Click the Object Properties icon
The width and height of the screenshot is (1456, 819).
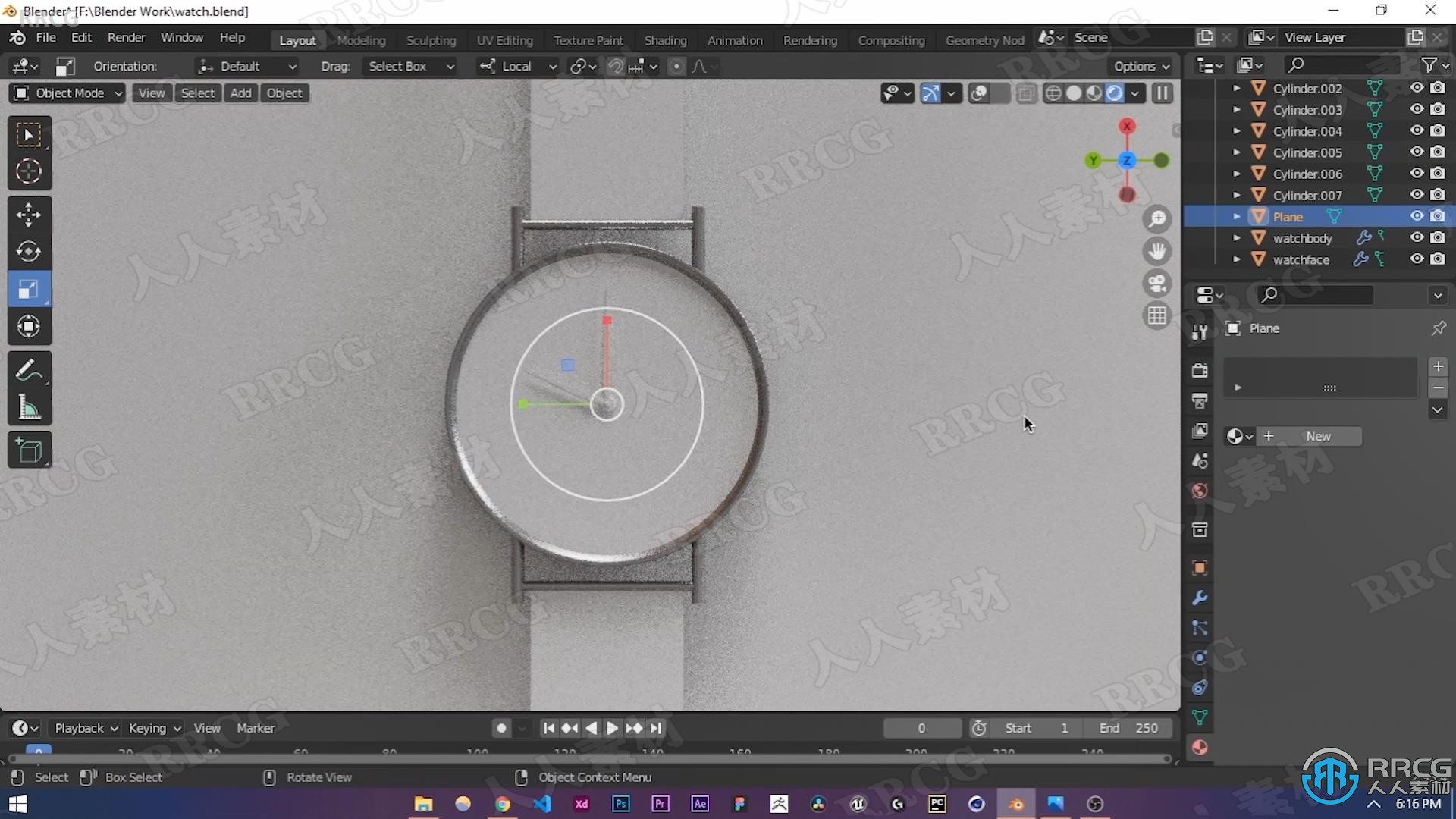tap(1199, 568)
